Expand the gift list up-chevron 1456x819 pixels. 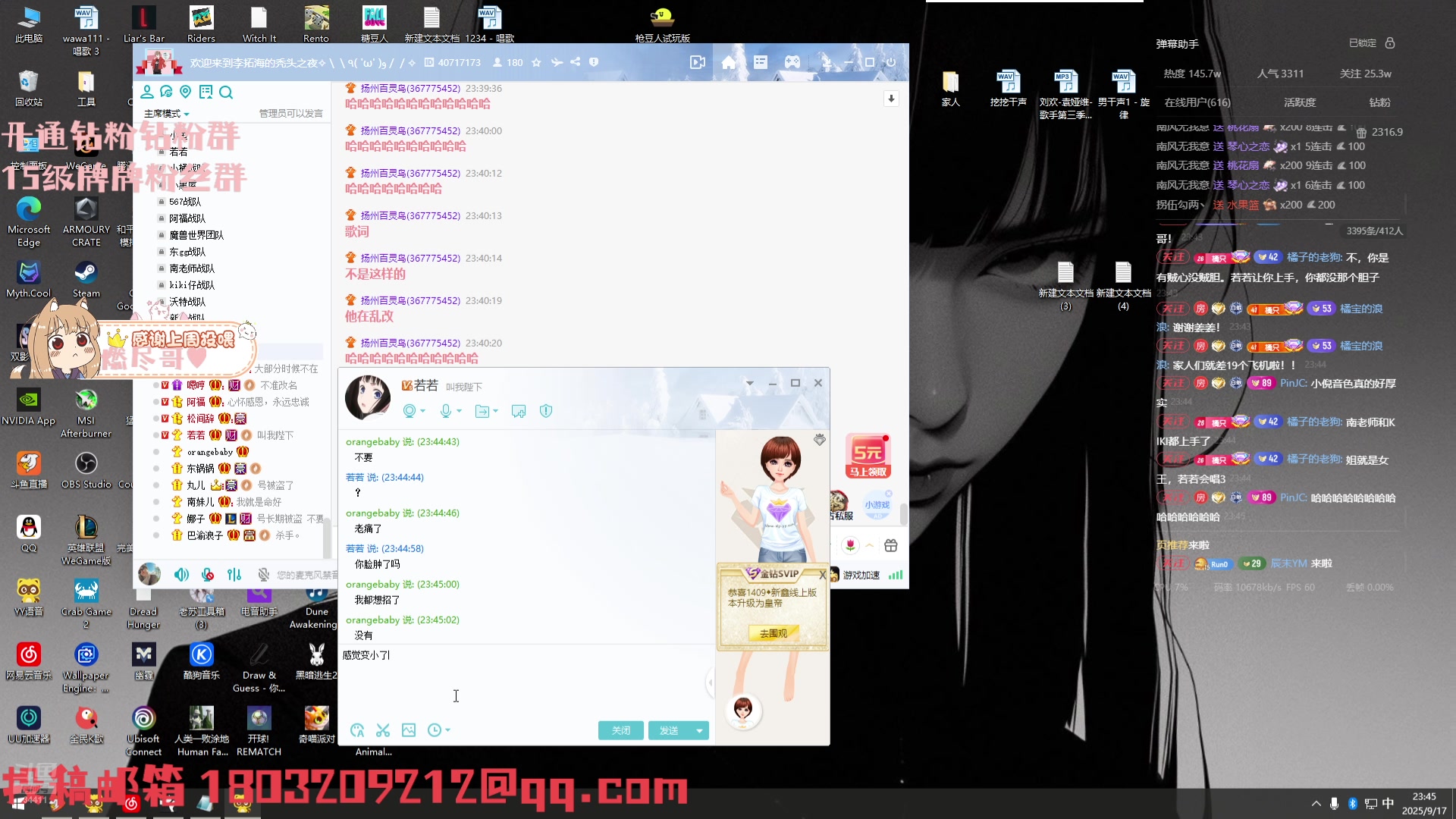pyautogui.click(x=870, y=545)
